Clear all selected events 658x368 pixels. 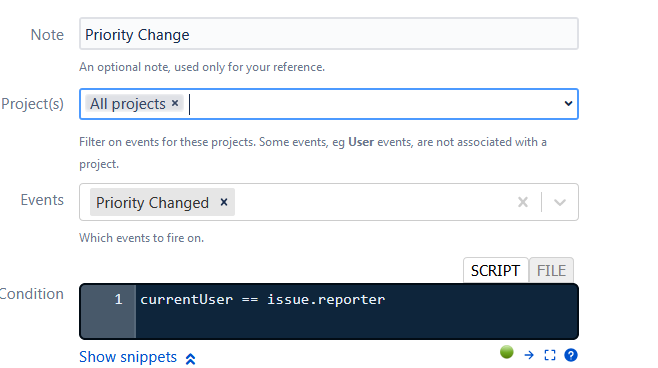[522, 202]
